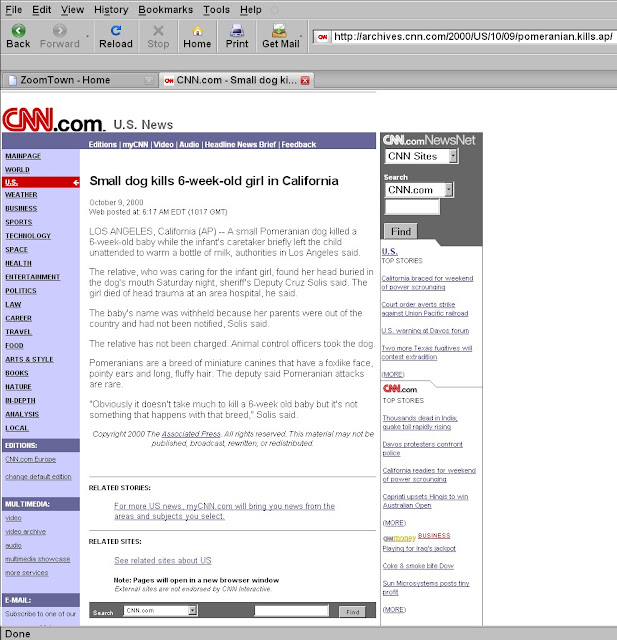Click the video archive link

[x=25, y=531]
